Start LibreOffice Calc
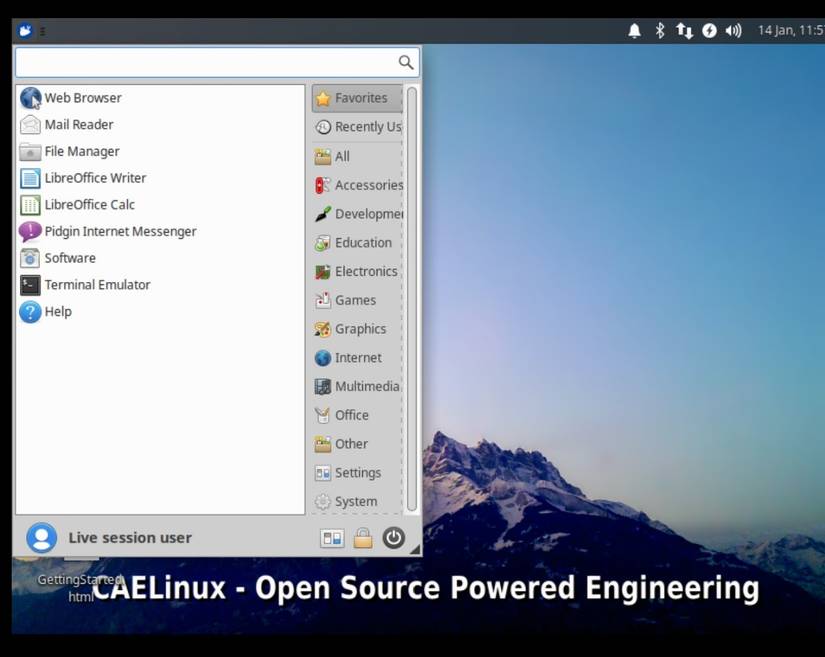Image resolution: width=825 pixels, height=657 pixels. pos(160,205)
